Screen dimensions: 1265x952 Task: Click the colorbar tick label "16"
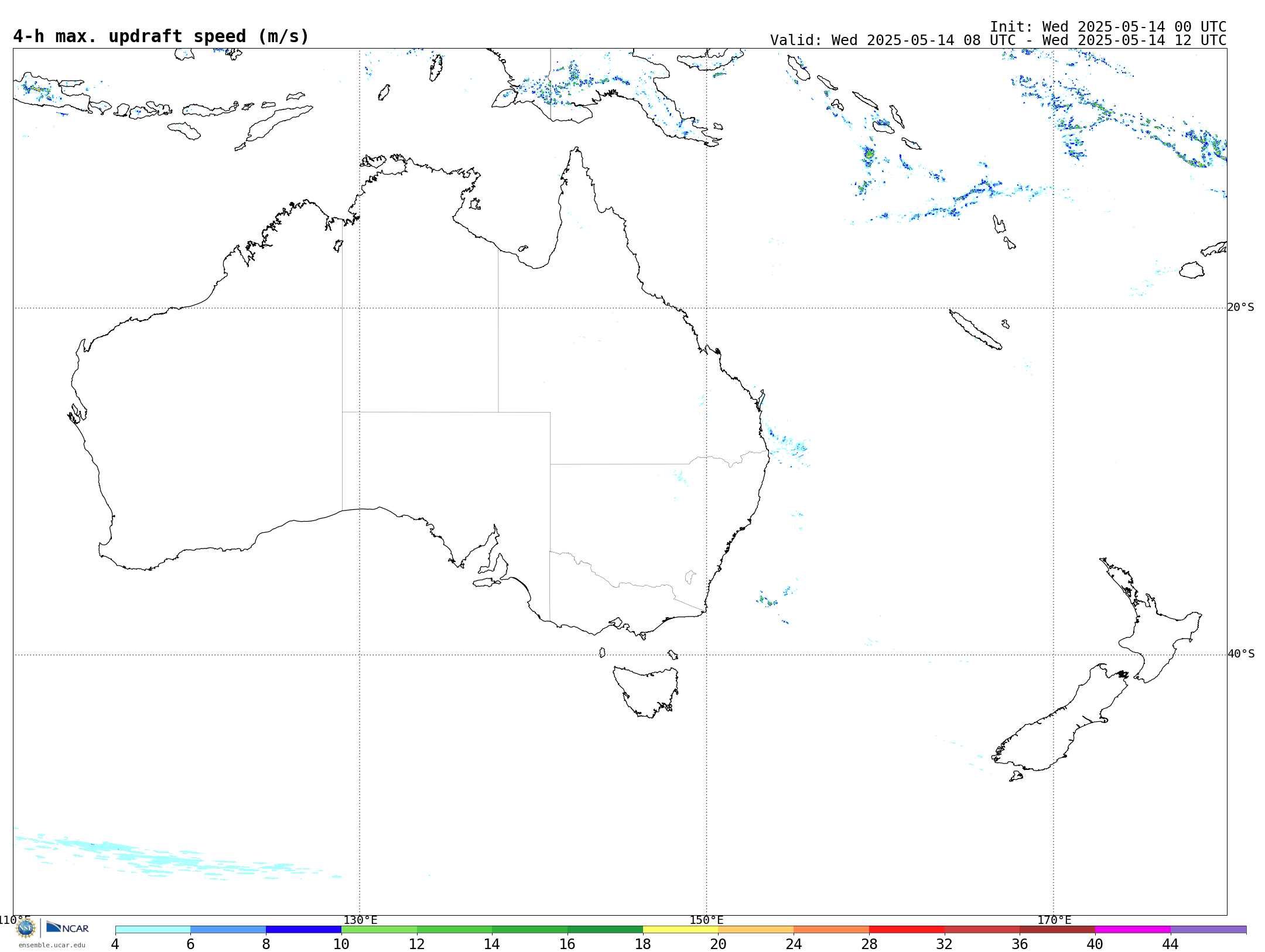point(567,944)
